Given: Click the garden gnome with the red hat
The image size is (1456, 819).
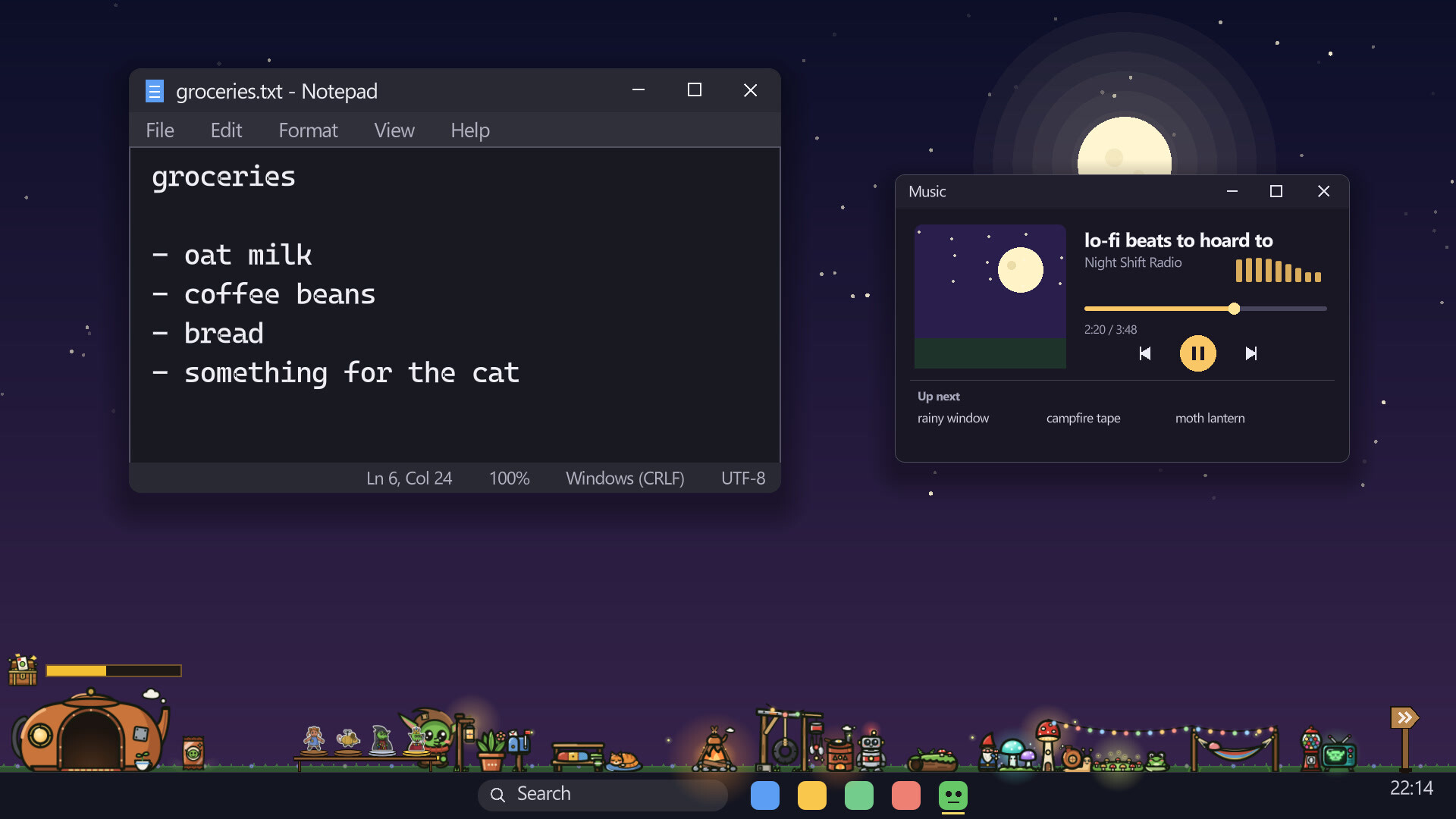Looking at the screenshot, I should point(987,752).
